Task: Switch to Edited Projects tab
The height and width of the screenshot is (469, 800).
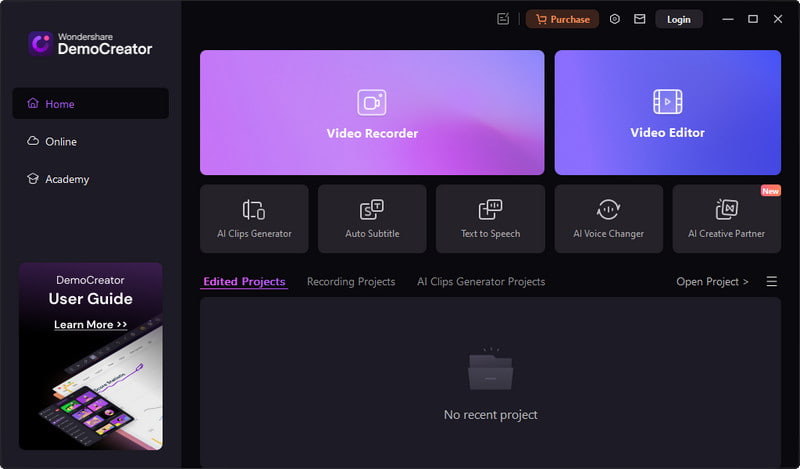Action: (244, 282)
